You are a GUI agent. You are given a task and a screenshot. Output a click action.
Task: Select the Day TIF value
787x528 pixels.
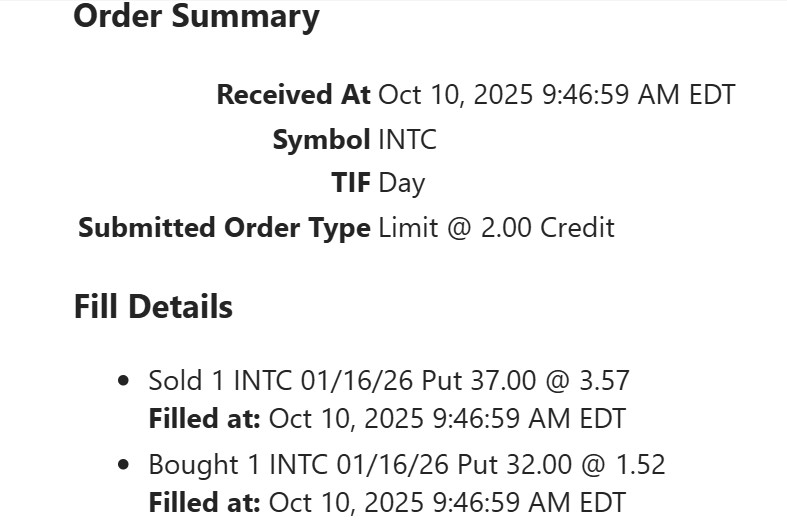click(401, 184)
